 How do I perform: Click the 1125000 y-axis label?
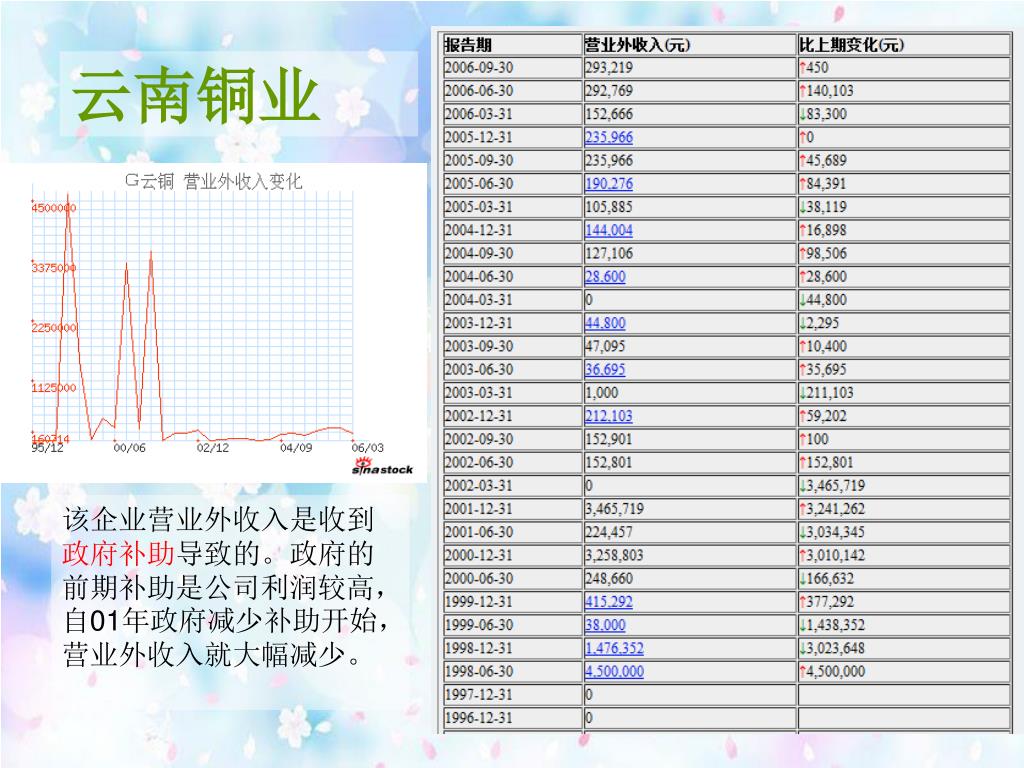(x=54, y=387)
